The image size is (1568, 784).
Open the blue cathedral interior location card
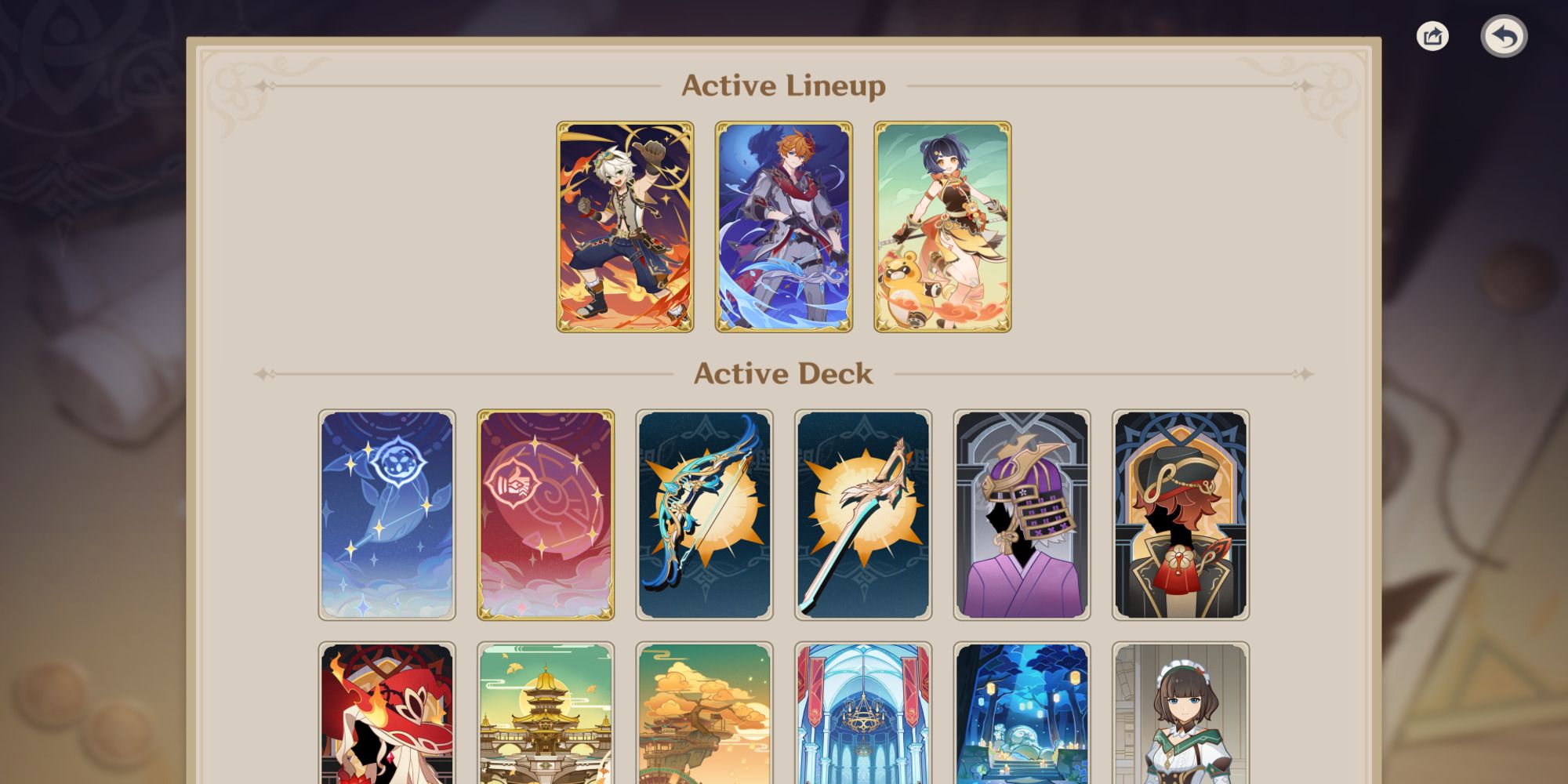coord(863,713)
